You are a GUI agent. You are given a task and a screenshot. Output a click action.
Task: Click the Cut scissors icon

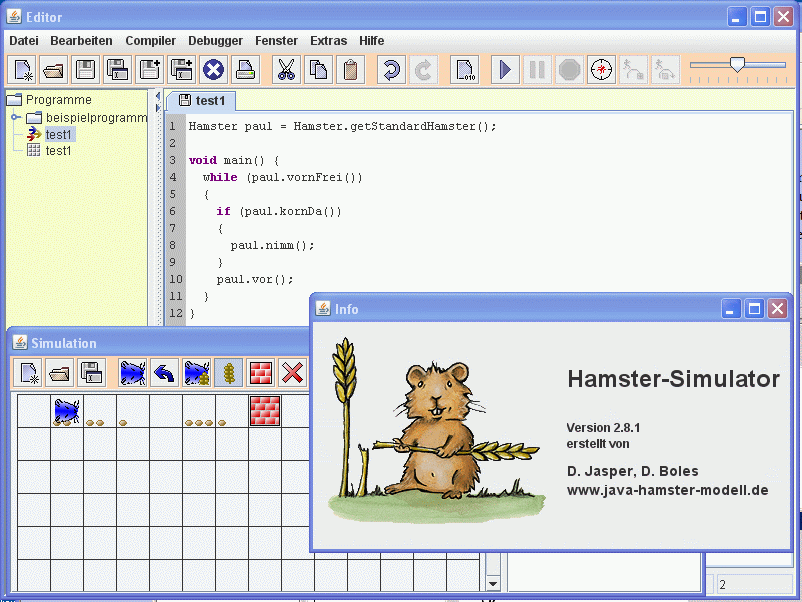(287, 69)
